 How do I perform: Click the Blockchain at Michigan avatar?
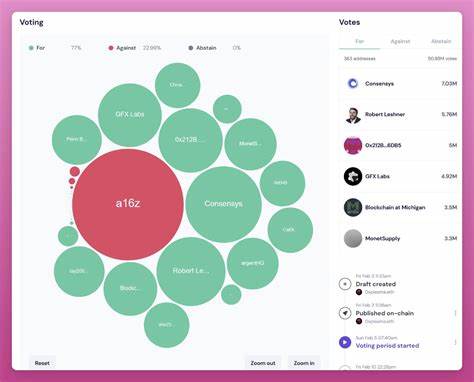tap(353, 207)
